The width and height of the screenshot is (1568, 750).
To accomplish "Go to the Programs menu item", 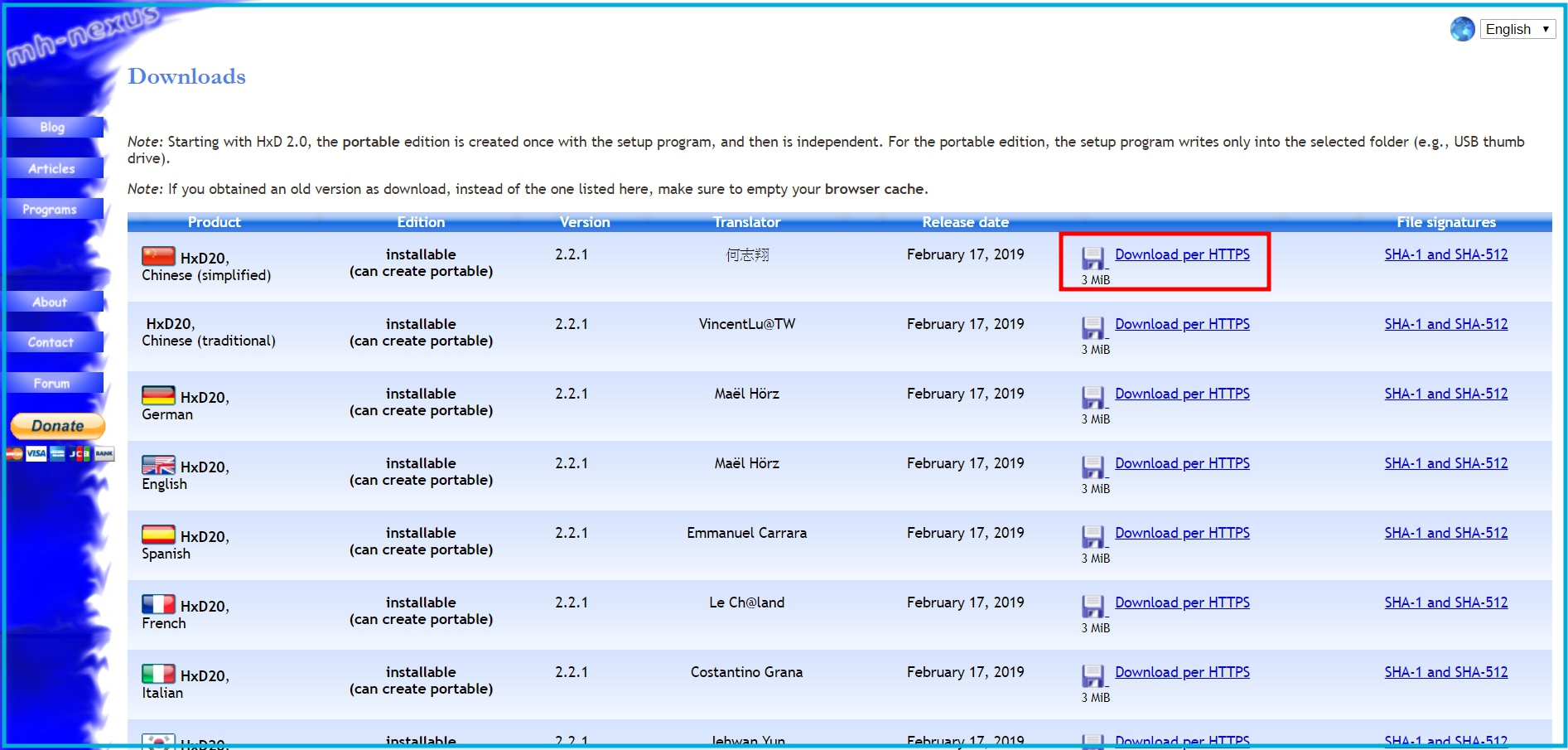I will pos(55,210).
